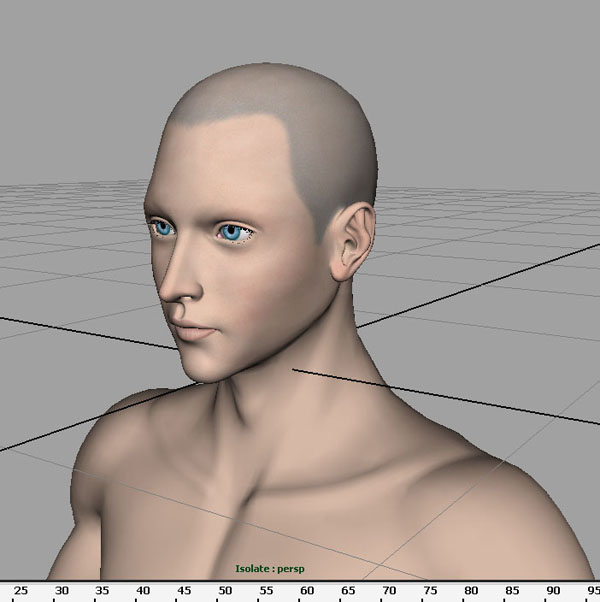Image resolution: width=600 pixels, height=602 pixels.
Task: Click frame 30 on the timeline ruler
Action: (x=61, y=590)
